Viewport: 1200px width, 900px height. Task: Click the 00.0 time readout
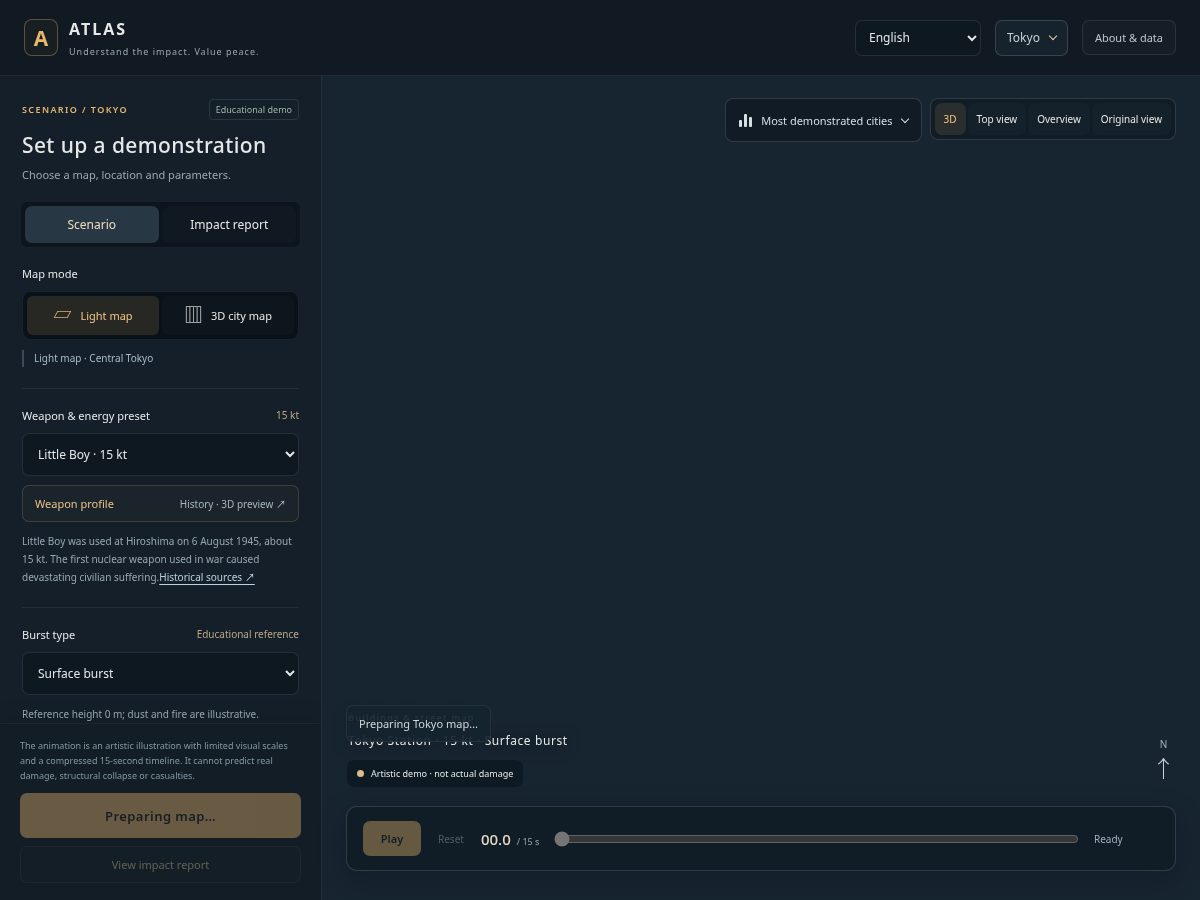click(496, 840)
